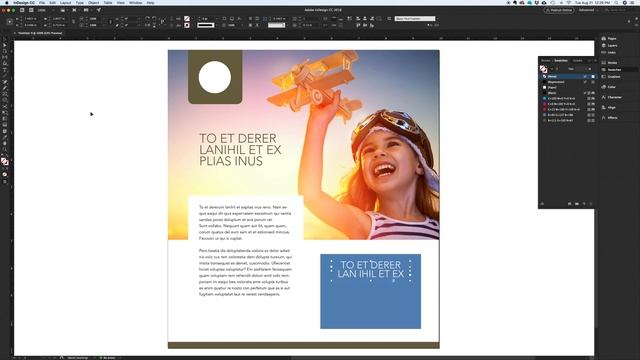Click the macOS menu bar date and time
This screenshot has height=360, width=640.
[x=592, y=2]
